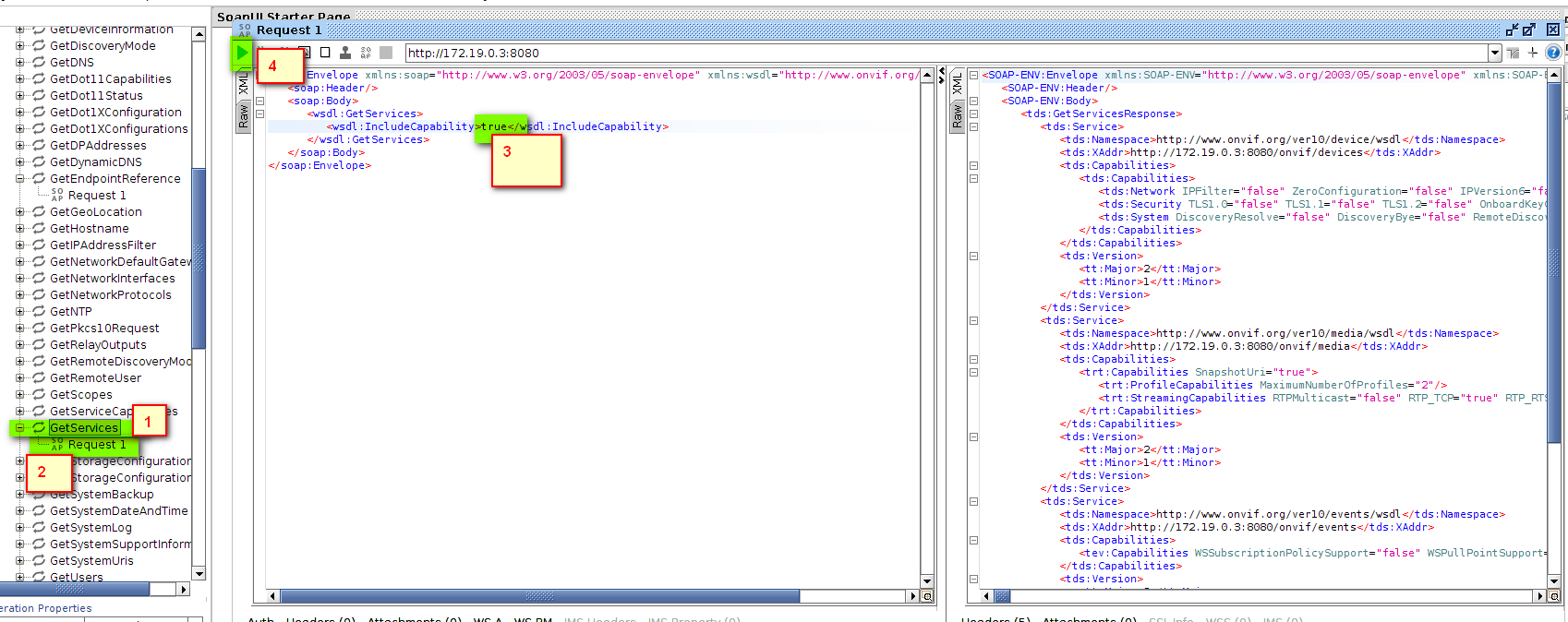Click the GetDNS operation icon
This screenshot has width=1568, height=622.
coord(39,63)
